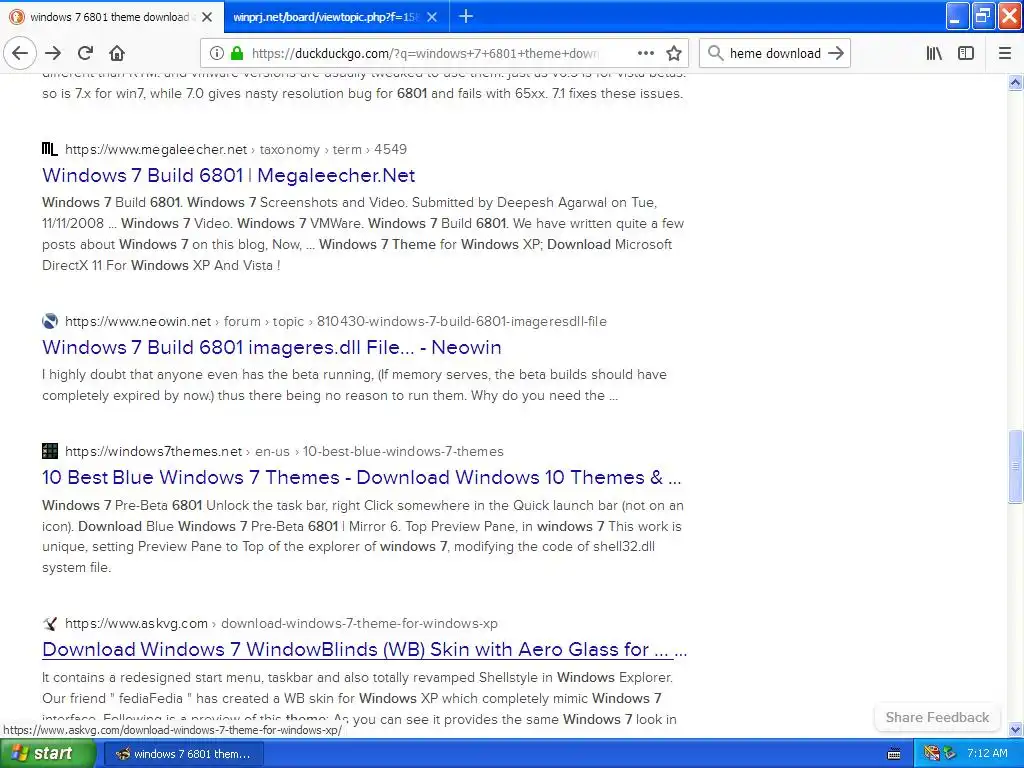Open the Windows XP start menu
The height and width of the screenshot is (768, 1024).
(x=48, y=753)
